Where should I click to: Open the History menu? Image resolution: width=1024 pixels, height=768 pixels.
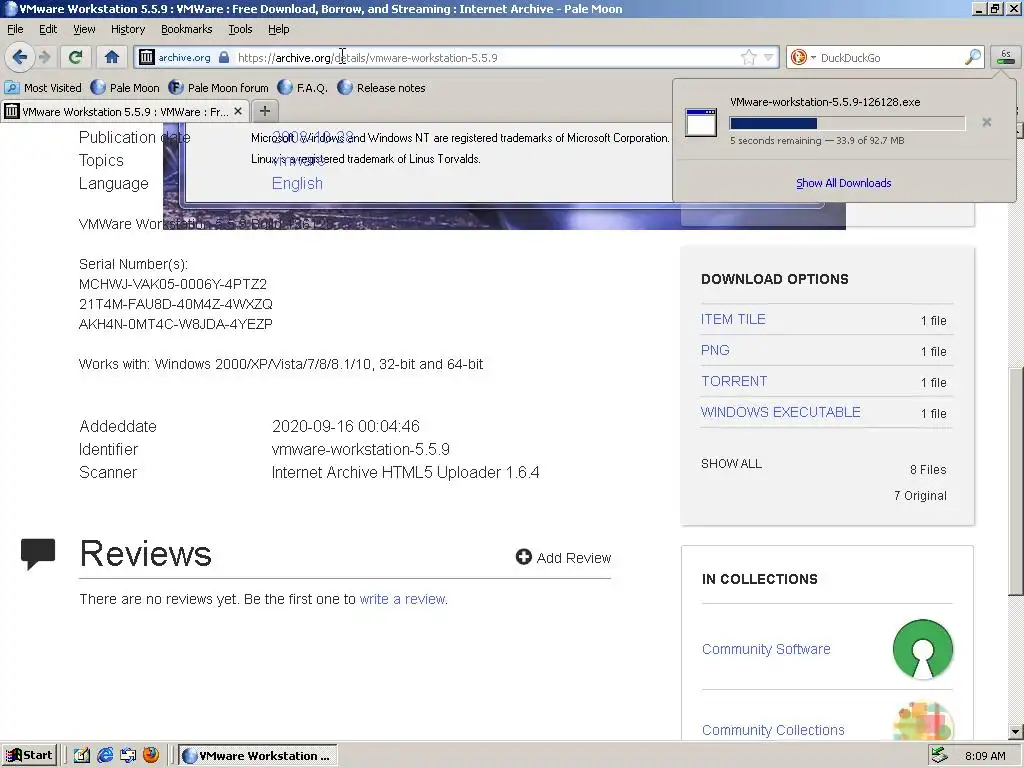tap(128, 29)
